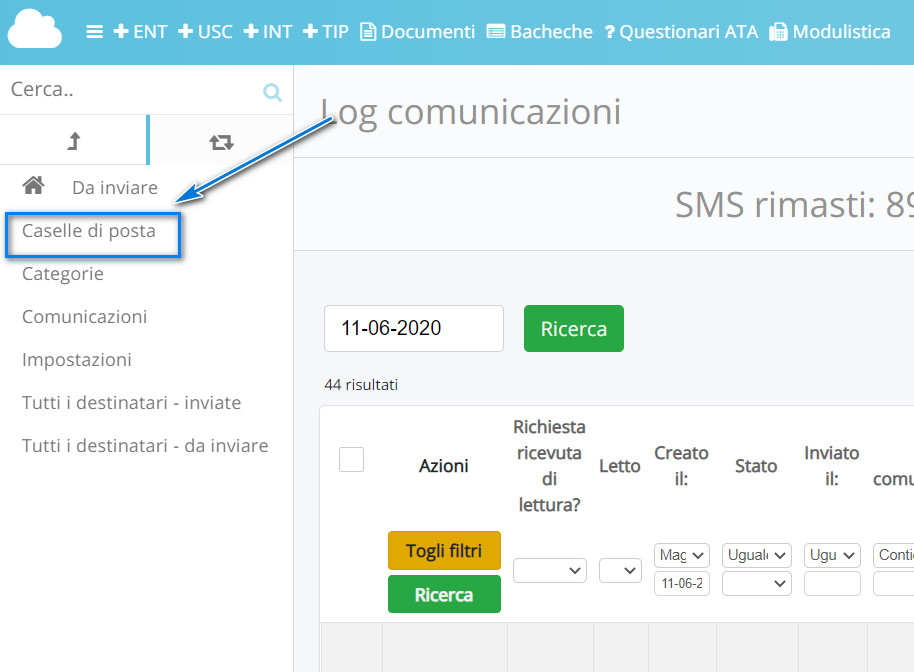Viewport: 914px width, 672px height.
Task: Click the ENT plus shortcut
Action: click(x=140, y=31)
